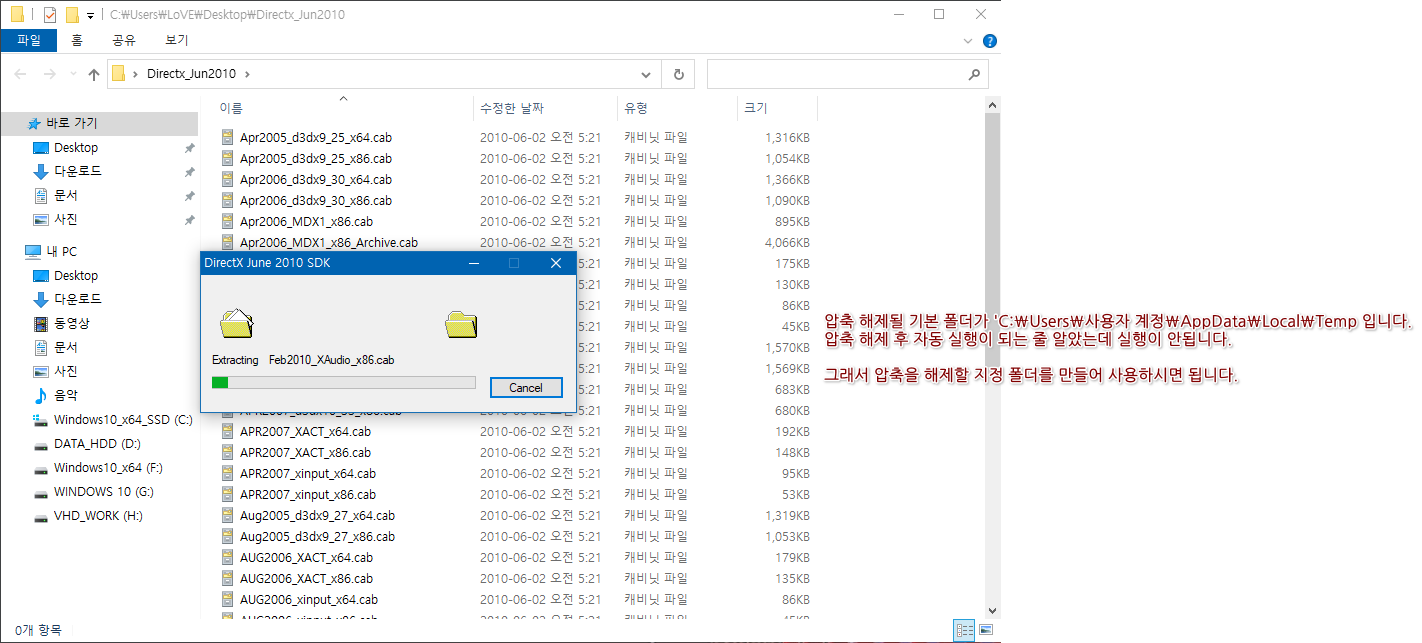Click the Directx_Jun2010 breadcrumb
The height and width of the screenshot is (643, 1422).
193,74
